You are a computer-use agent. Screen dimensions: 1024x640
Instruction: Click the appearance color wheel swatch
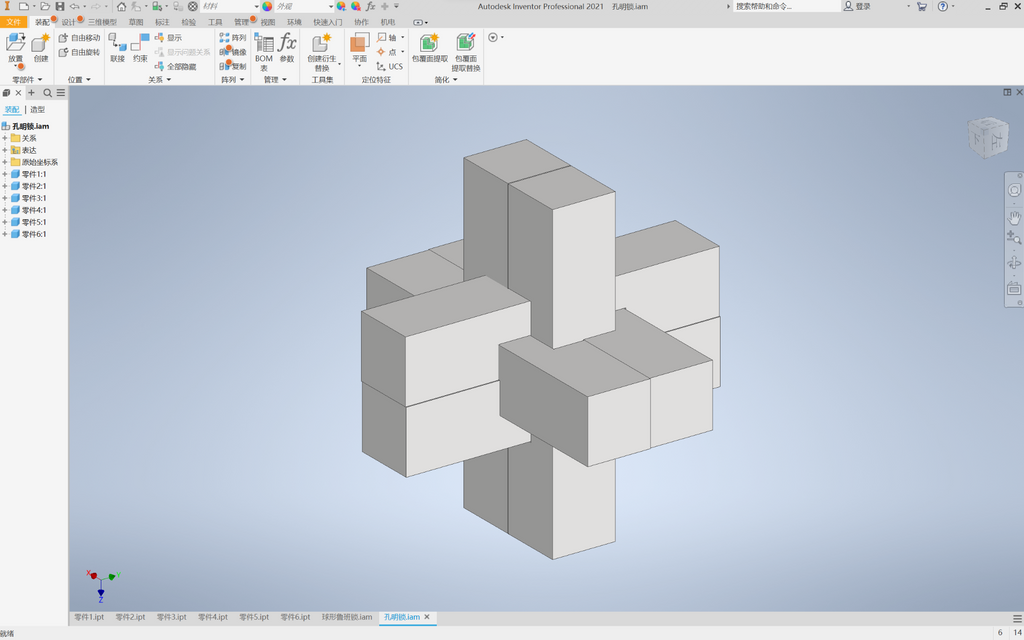pyautogui.click(x=267, y=7)
